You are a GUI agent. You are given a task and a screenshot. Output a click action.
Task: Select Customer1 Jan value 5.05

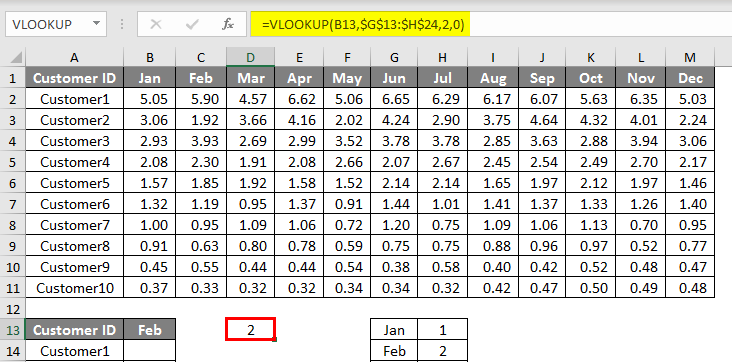click(150, 99)
